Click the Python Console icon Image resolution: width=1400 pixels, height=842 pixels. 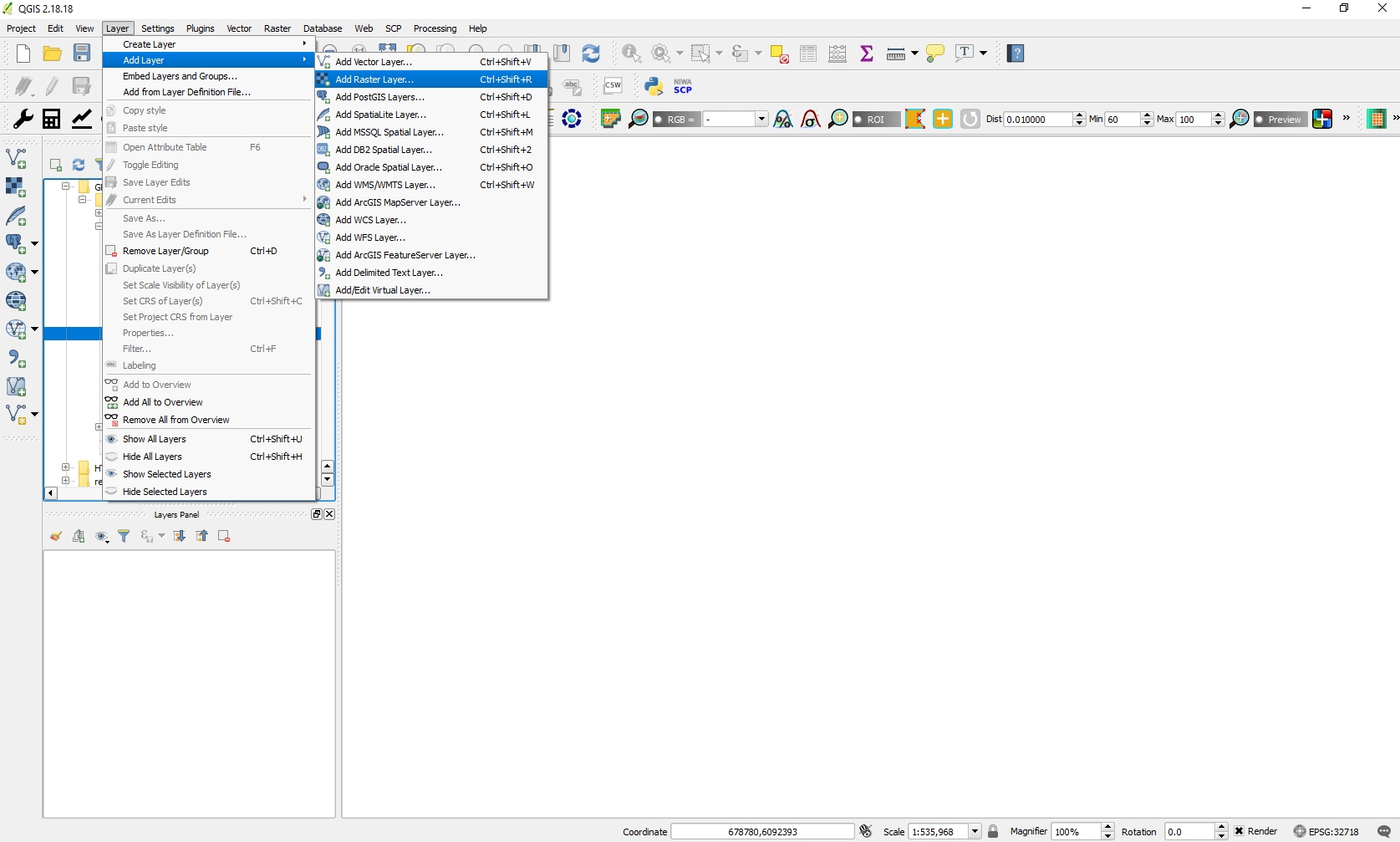tap(654, 86)
